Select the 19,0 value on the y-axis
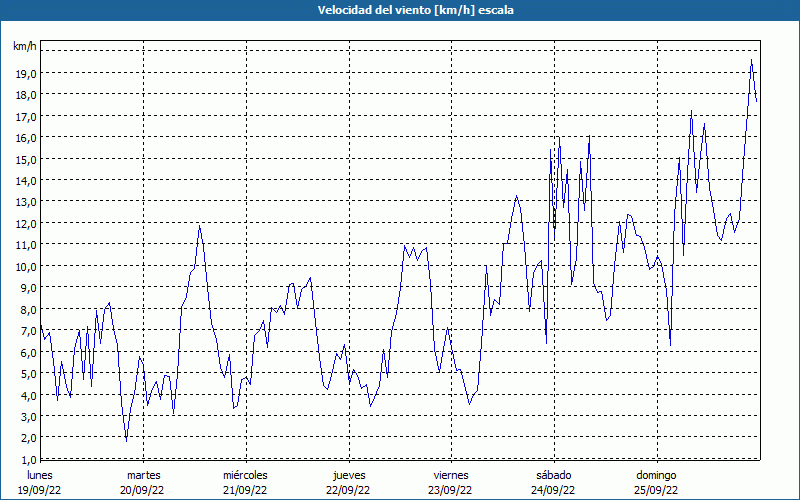This screenshot has width=800, height=500. pyautogui.click(x=26, y=73)
